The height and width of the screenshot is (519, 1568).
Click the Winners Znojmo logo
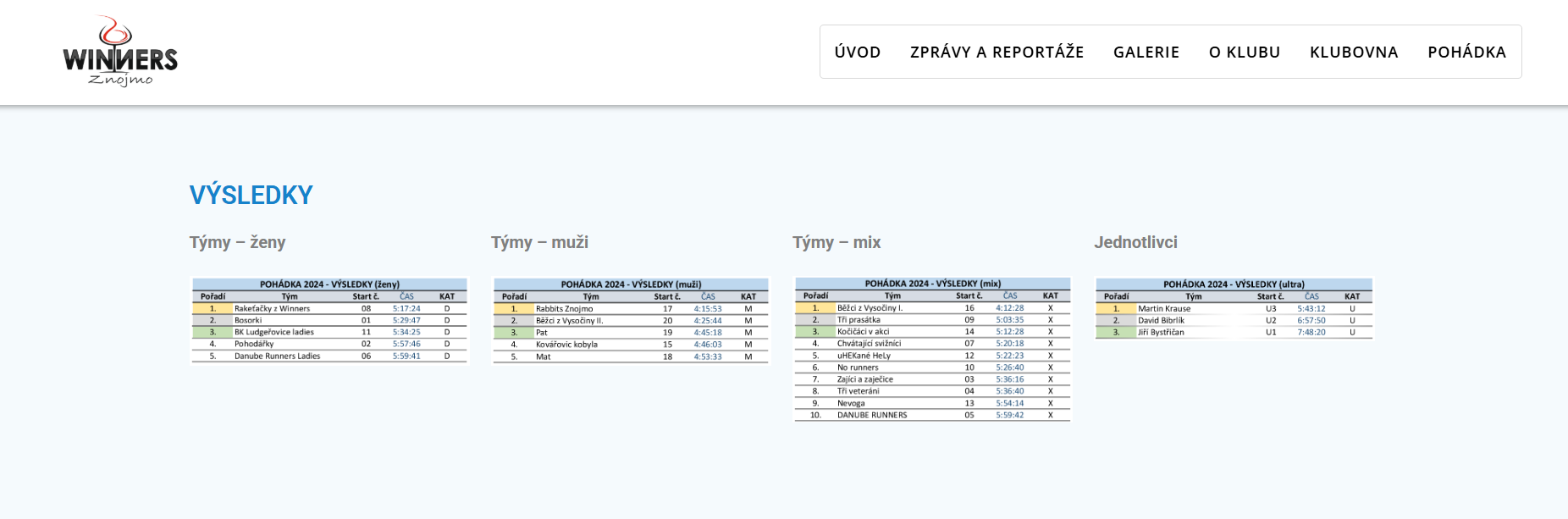(x=120, y=52)
